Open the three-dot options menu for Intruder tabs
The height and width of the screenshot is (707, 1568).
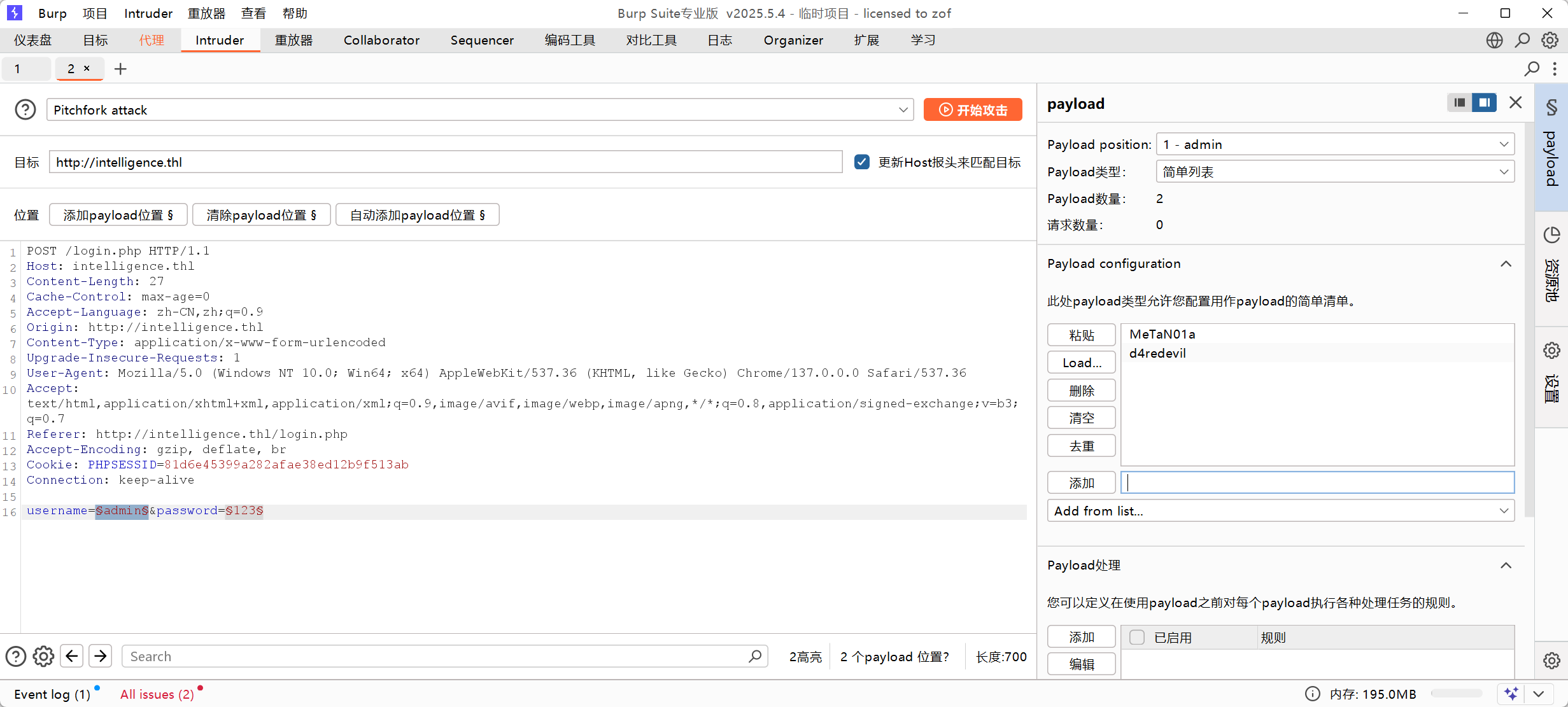[x=1555, y=69]
